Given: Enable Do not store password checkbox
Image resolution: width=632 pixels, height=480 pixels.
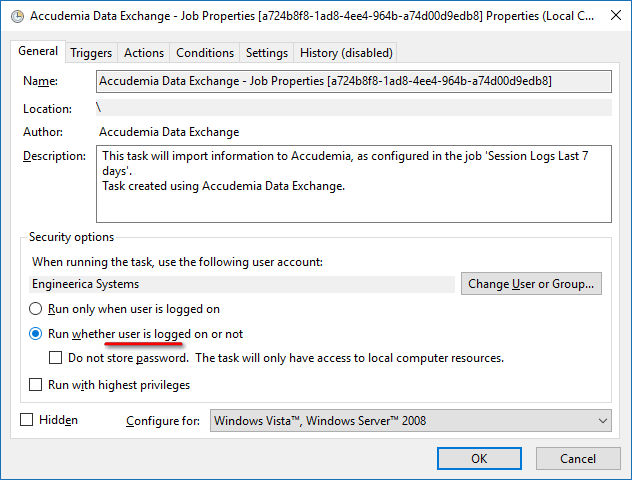Looking at the screenshot, I should [x=56, y=358].
